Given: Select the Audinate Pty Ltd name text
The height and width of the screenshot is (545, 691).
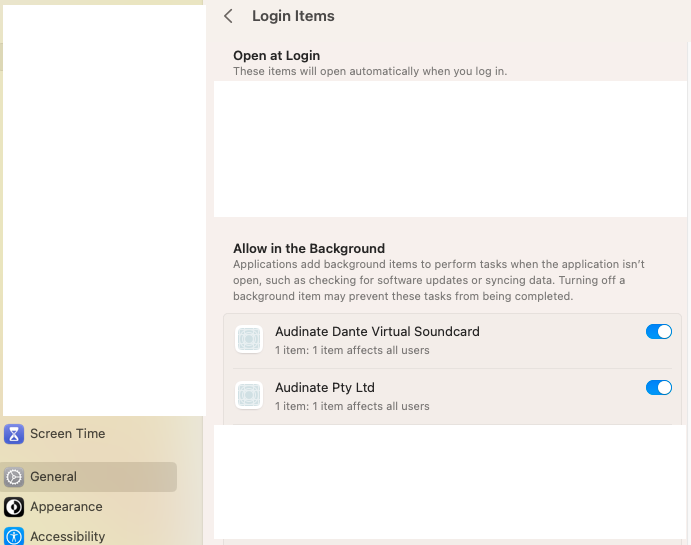Looking at the screenshot, I should click(x=324, y=388).
